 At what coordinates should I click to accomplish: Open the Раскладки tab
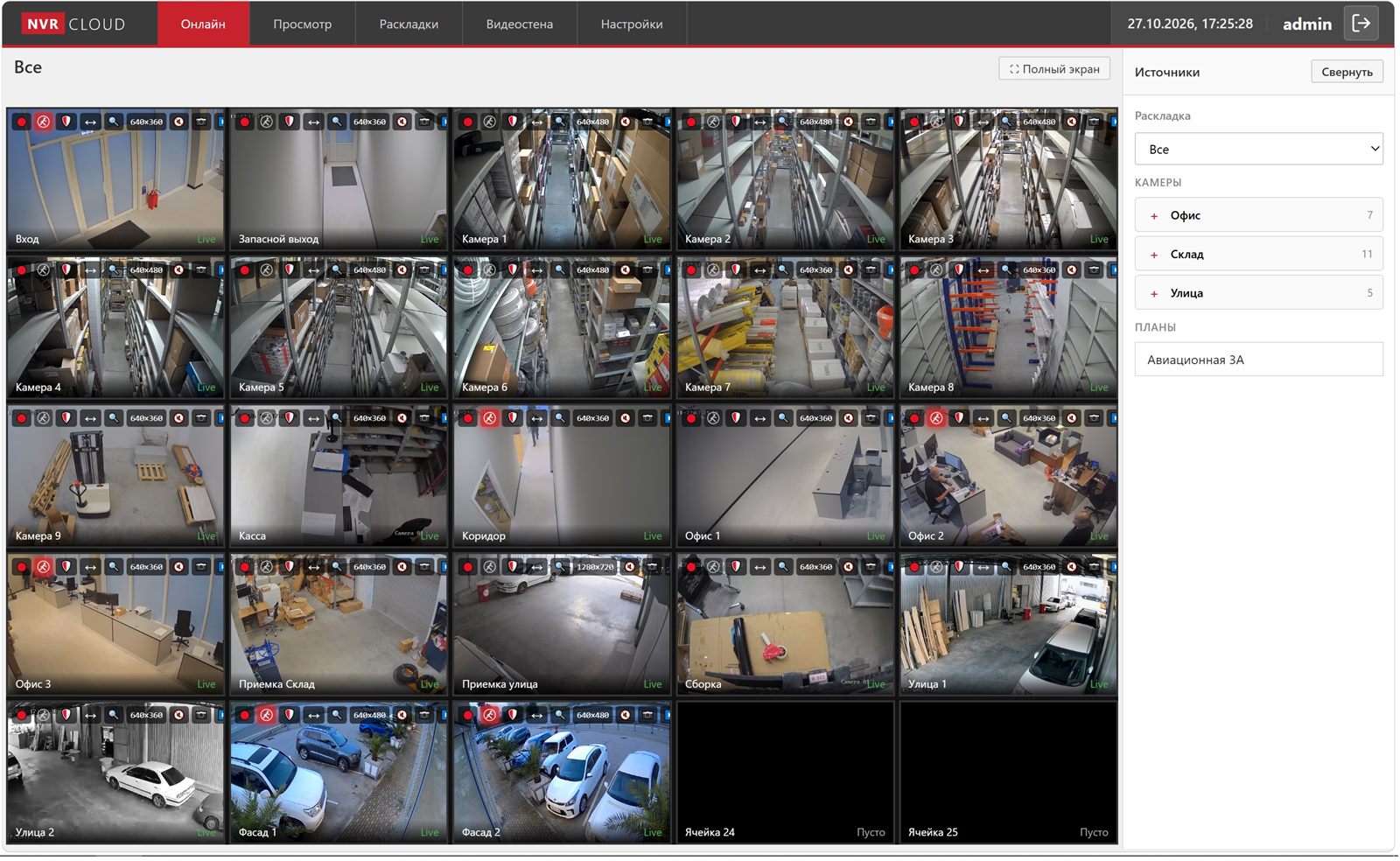(x=409, y=24)
